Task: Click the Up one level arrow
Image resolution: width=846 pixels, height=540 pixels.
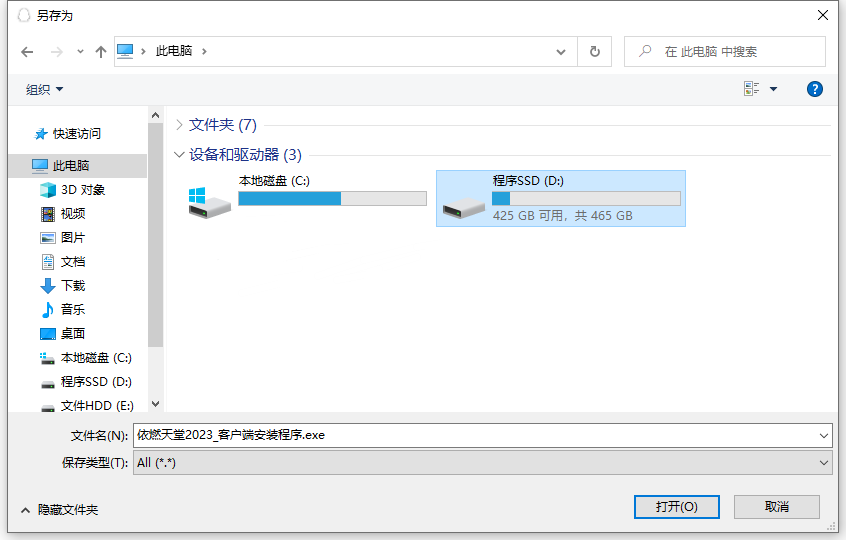Action: [x=100, y=52]
